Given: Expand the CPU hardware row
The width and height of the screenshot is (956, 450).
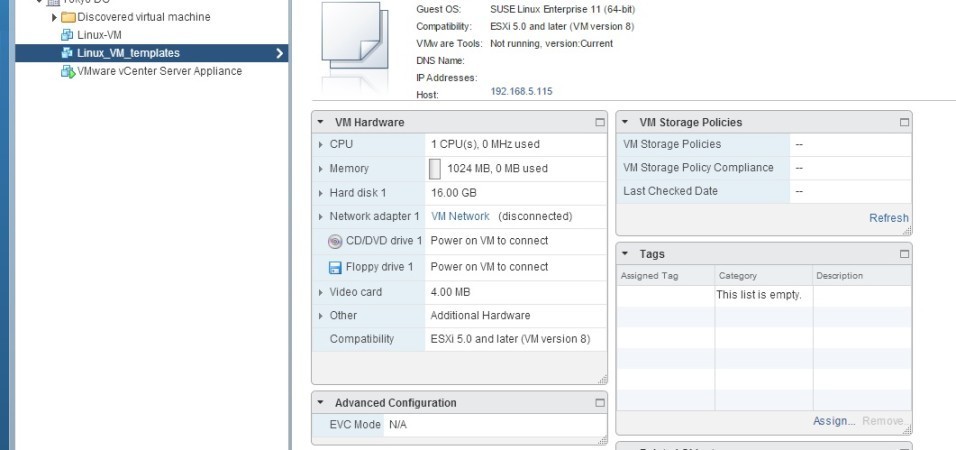Looking at the screenshot, I should click(x=321, y=145).
